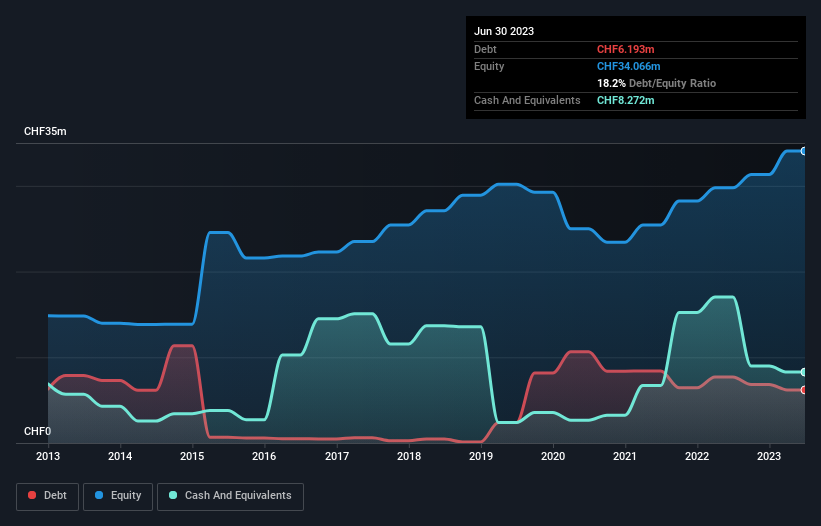Click the 2018 x-axis label

point(409,456)
